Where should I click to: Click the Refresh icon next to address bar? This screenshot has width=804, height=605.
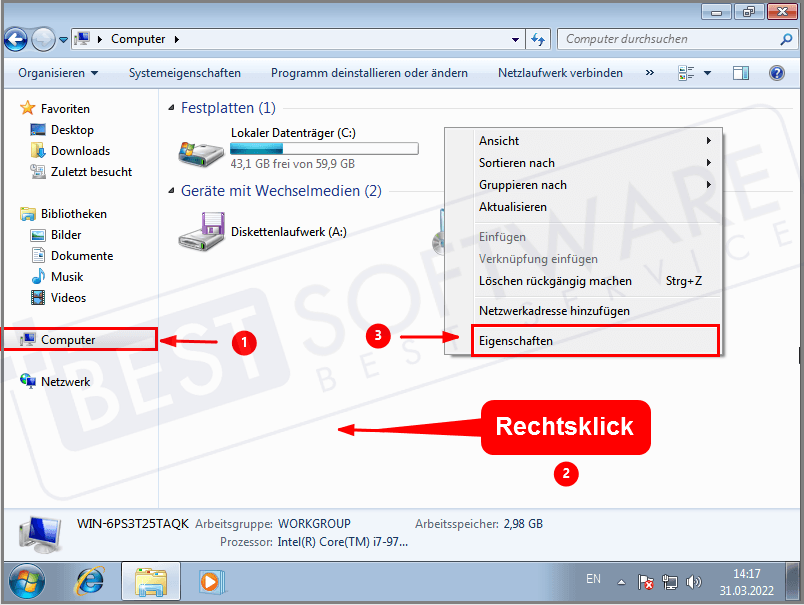coord(538,39)
